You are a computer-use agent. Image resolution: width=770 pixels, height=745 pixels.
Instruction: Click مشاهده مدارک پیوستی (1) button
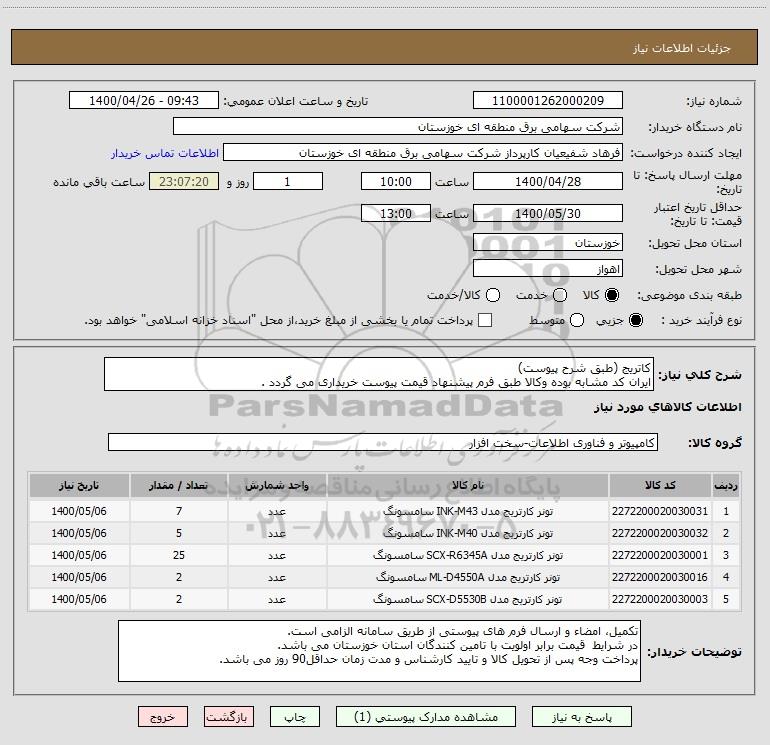[426, 717]
